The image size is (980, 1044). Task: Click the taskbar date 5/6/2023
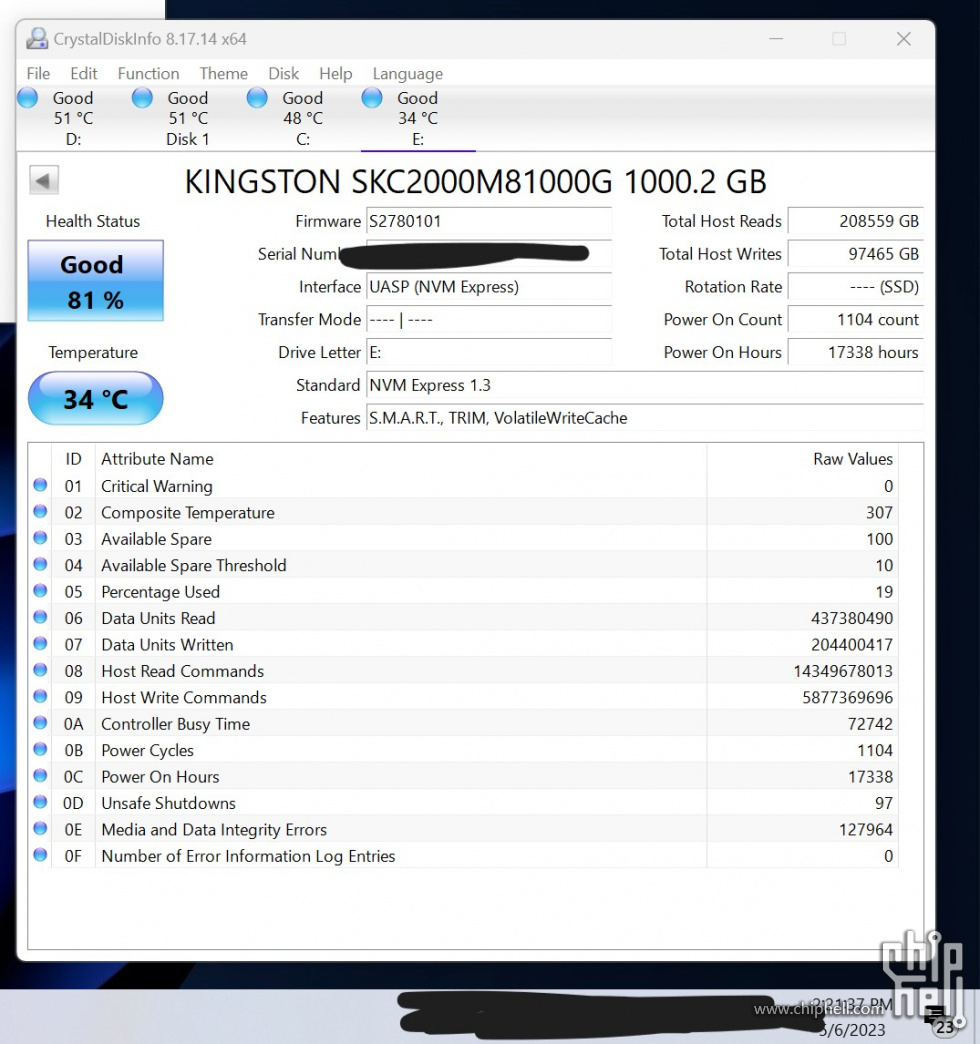[852, 1030]
